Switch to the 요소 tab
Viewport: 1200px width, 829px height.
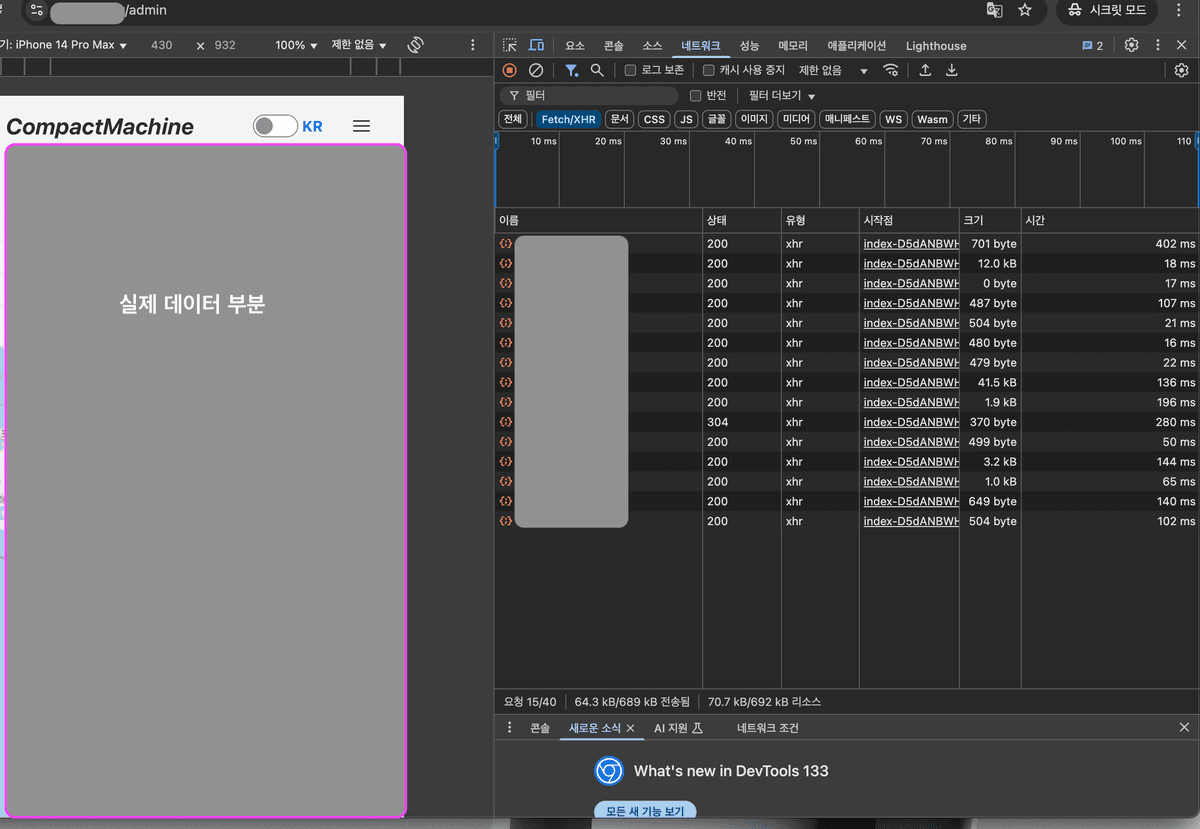pos(575,45)
